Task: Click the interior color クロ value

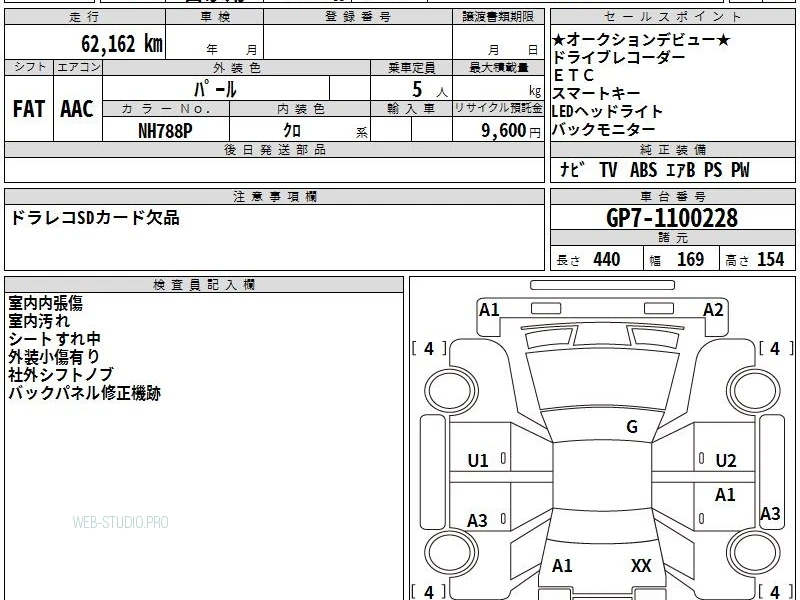Action: (x=292, y=131)
